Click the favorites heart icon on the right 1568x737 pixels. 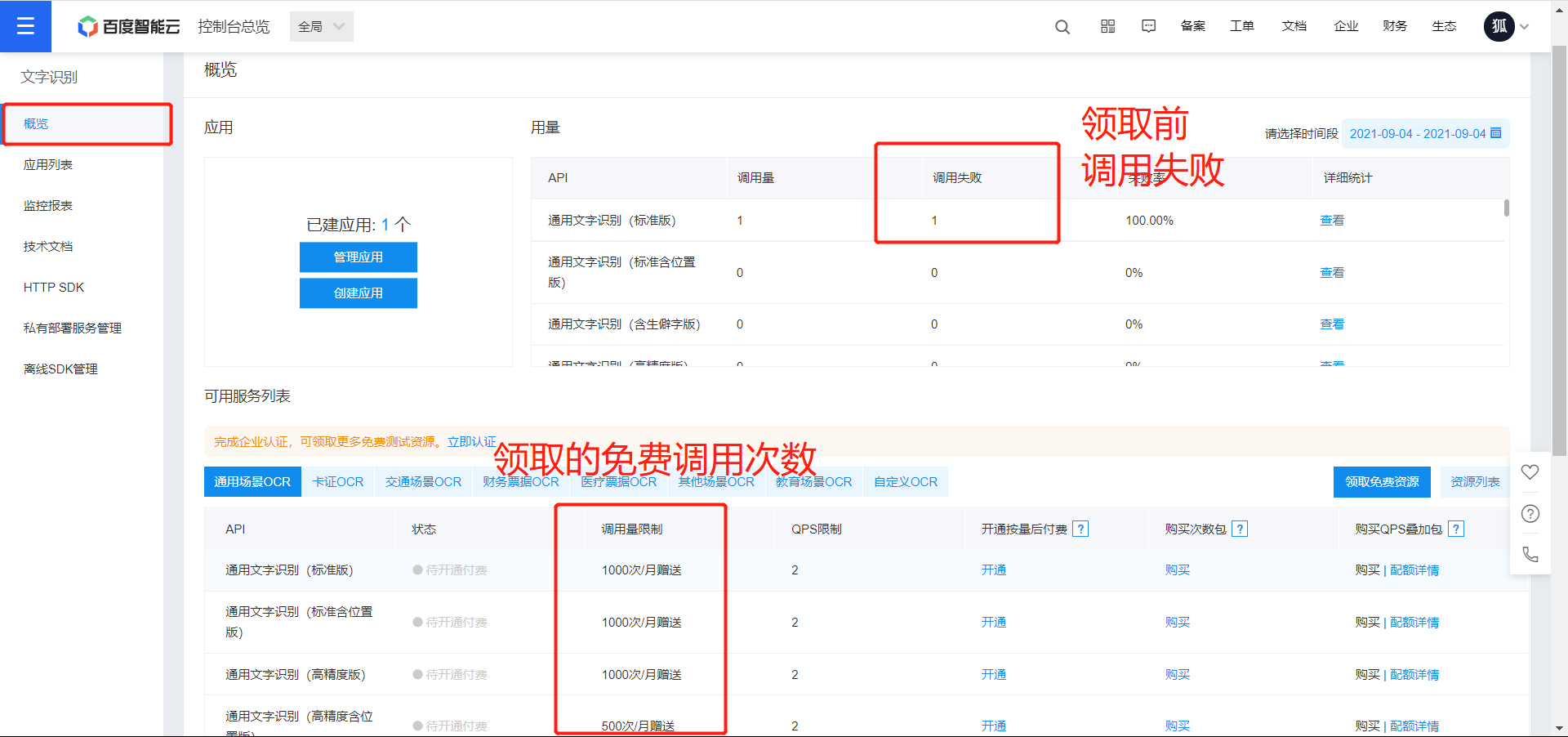1530,471
